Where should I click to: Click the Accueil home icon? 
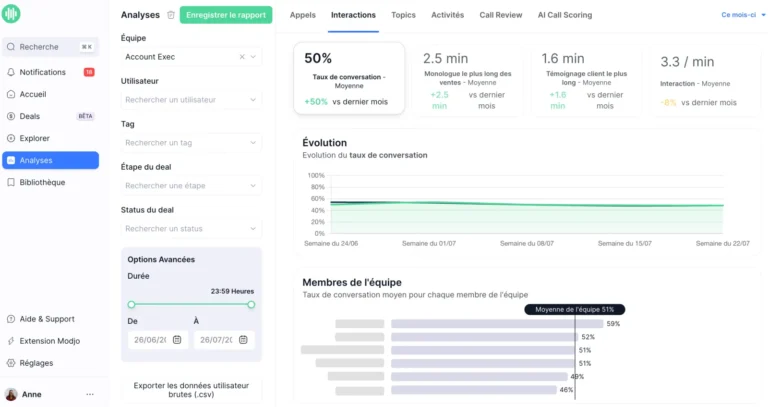(x=11, y=94)
